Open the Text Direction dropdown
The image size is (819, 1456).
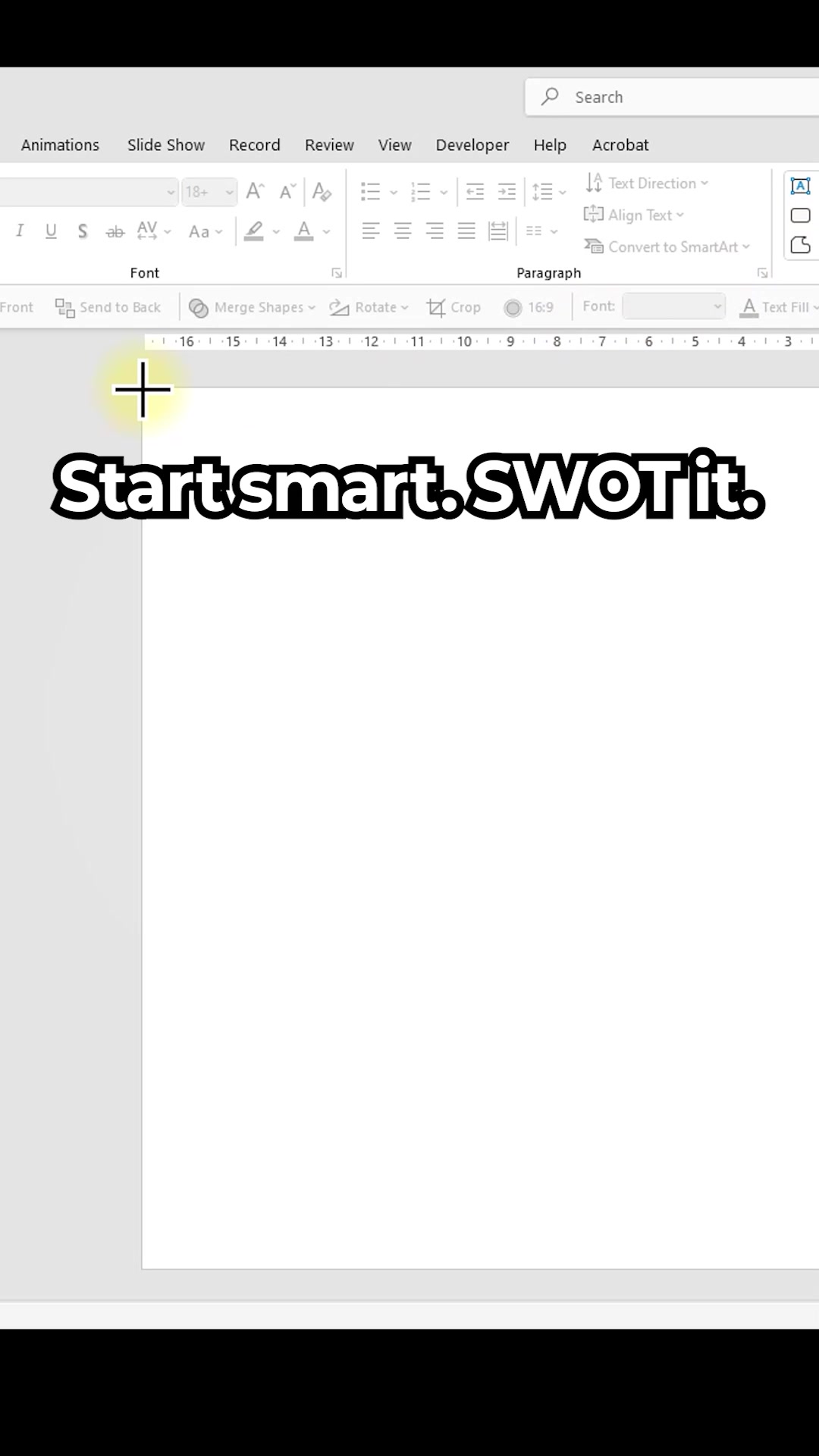pyautogui.click(x=647, y=184)
